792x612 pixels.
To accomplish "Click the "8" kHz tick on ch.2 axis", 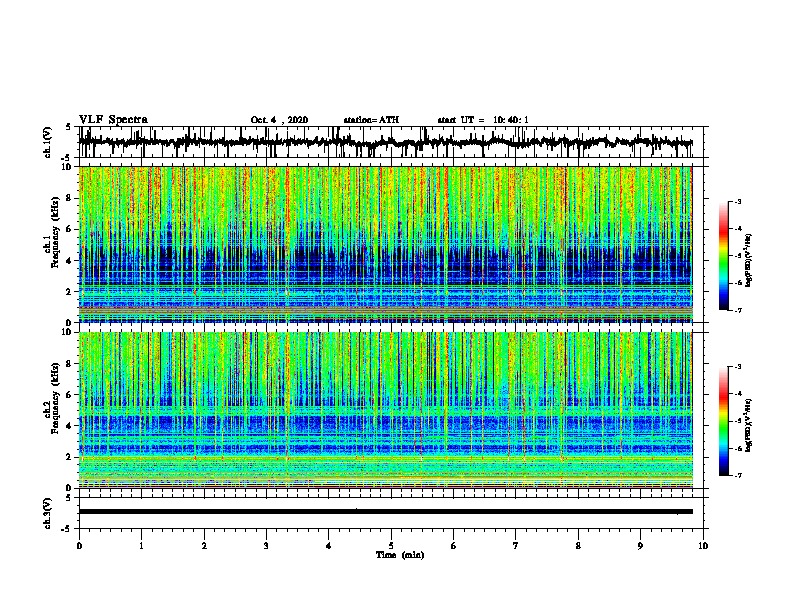I will pos(70,364).
